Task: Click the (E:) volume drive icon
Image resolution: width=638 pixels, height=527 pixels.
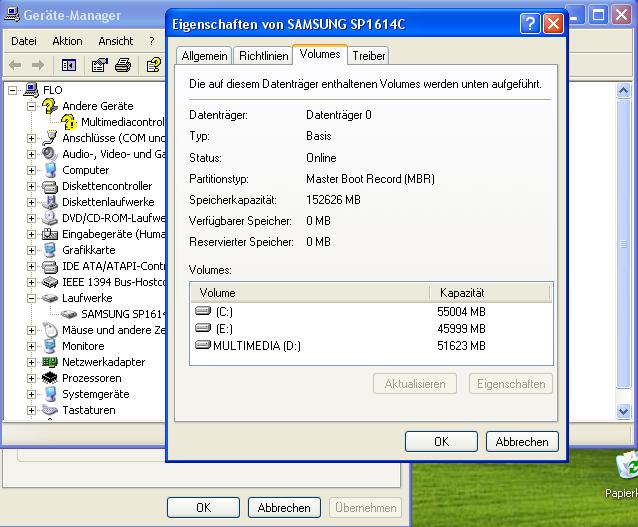Action: pos(203,328)
